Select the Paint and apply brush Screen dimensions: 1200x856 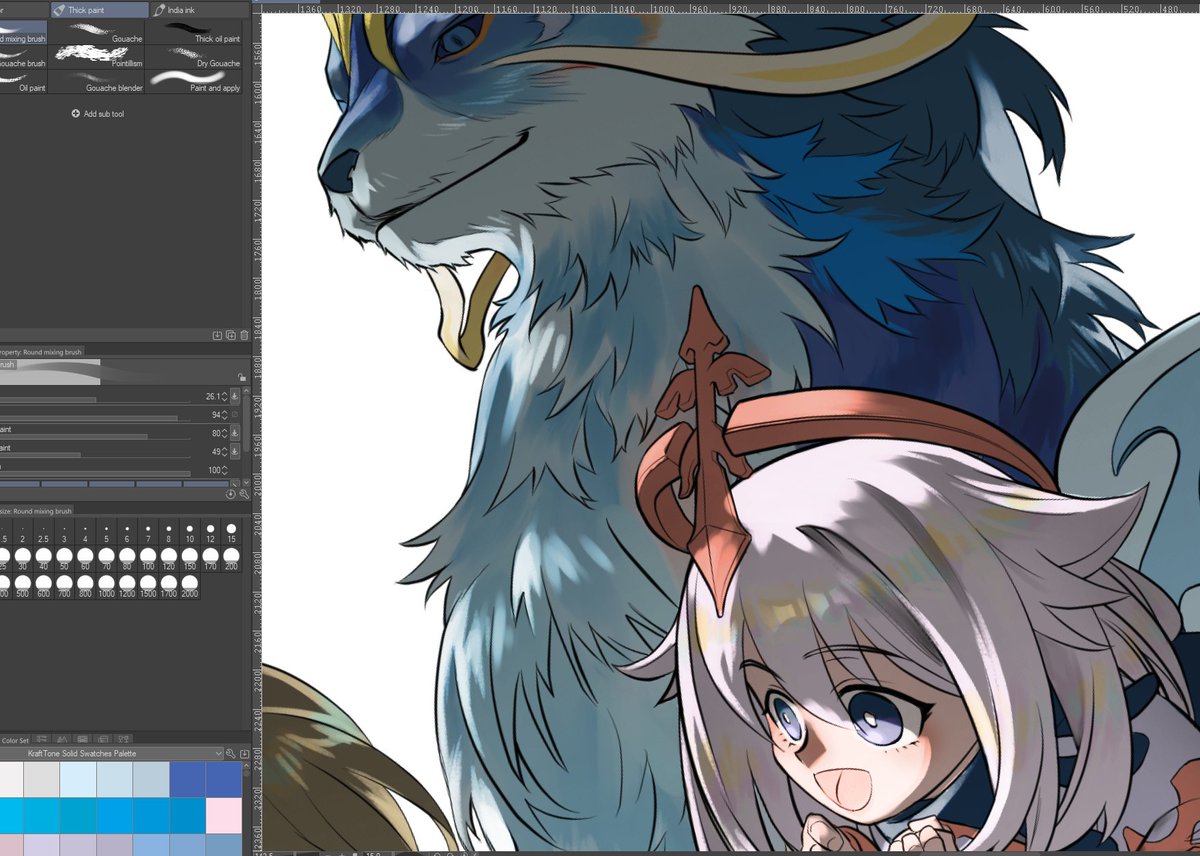tap(195, 82)
